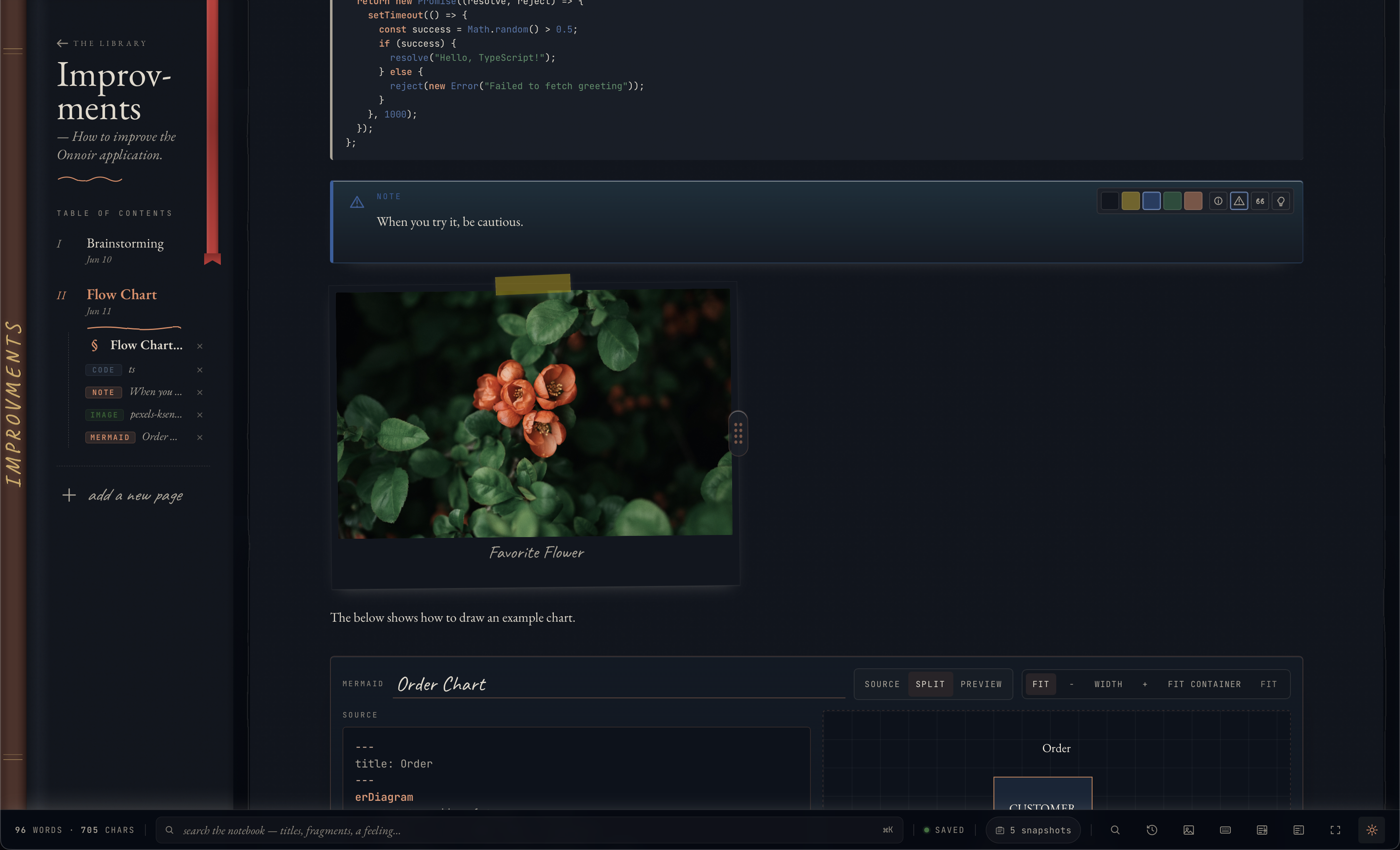Select the warning triangle callout icon
The width and height of the screenshot is (1400, 850).
pyautogui.click(x=1239, y=201)
